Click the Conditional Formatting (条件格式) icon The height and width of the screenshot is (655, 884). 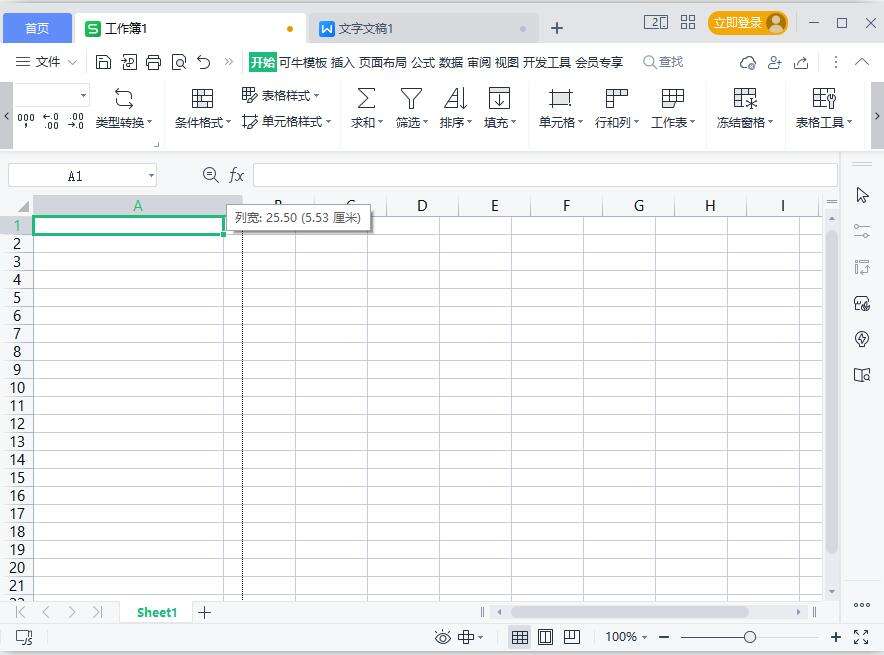(x=202, y=98)
